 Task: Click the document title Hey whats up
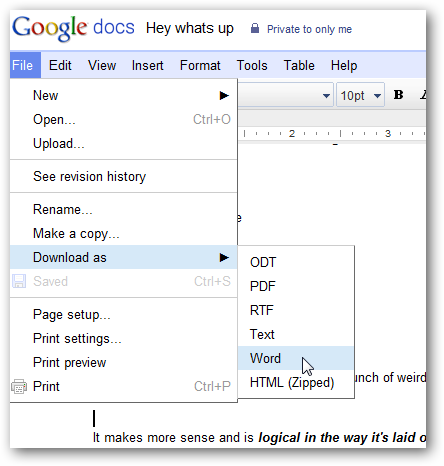point(190,28)
